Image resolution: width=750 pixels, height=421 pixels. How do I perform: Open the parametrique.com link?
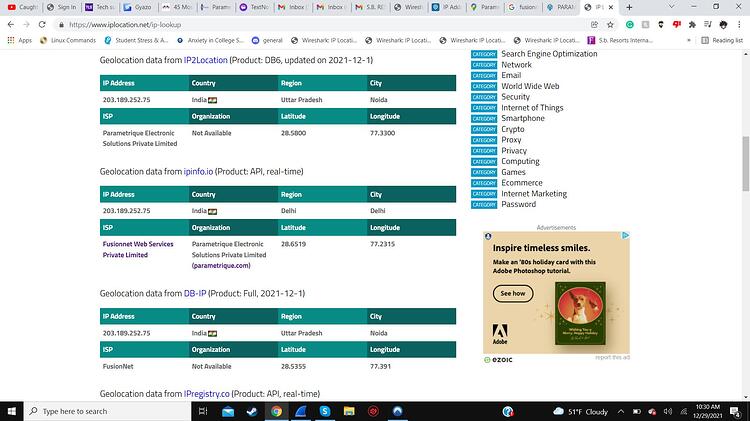(221, 266)
